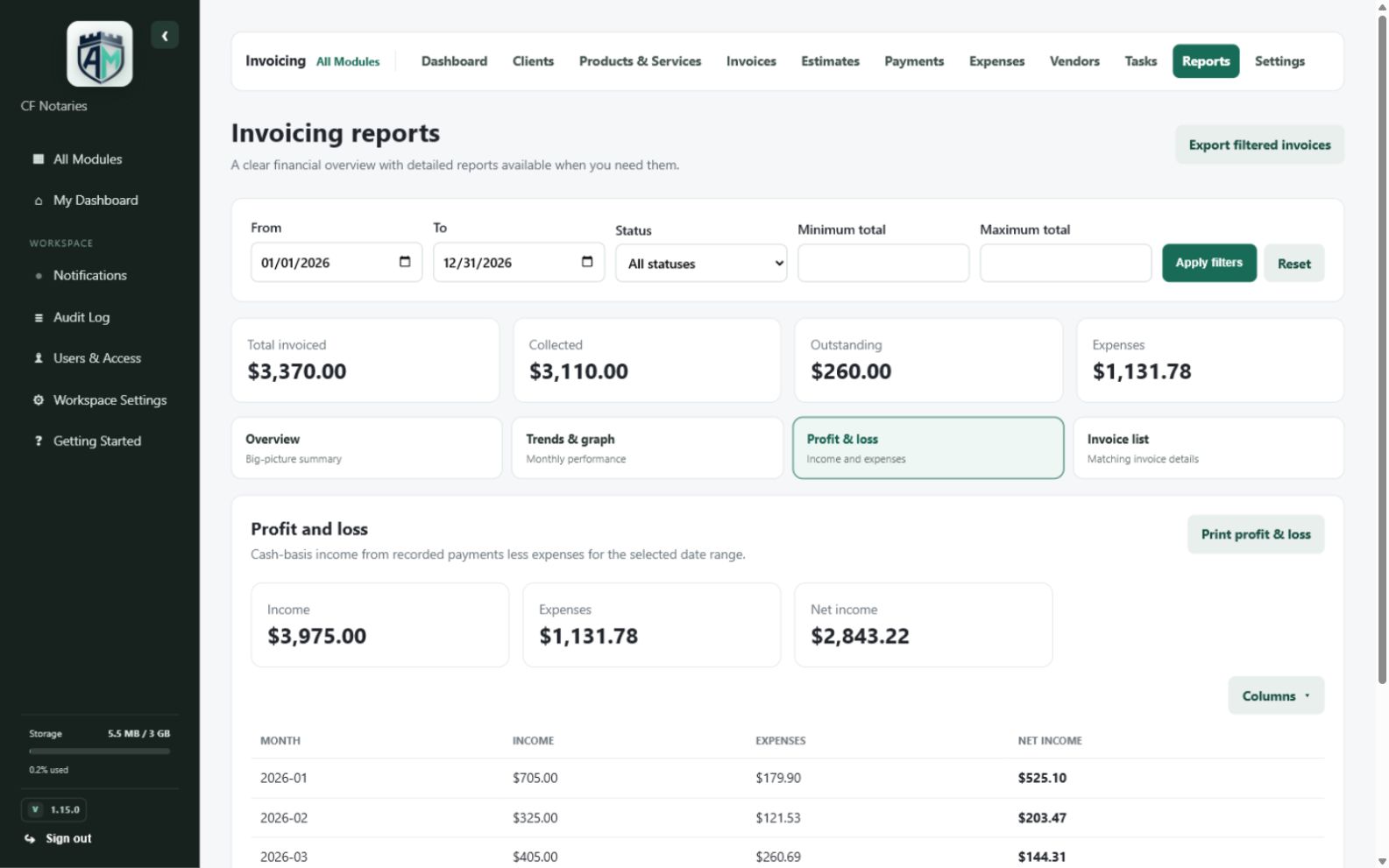Click the Apply filters button
1389x868 pixels.
pos(1208,263)
